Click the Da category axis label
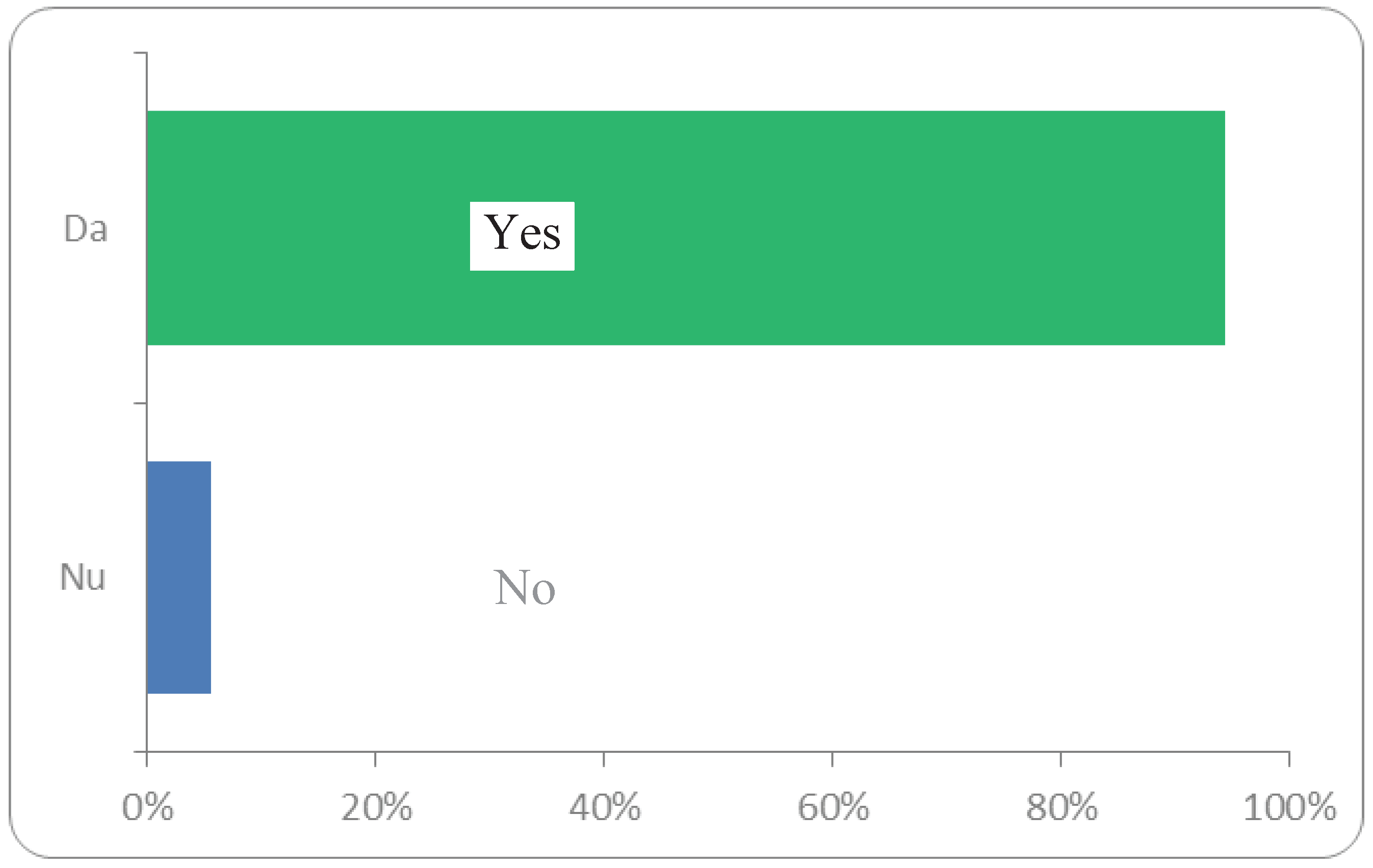The width and height of the screenshot is (1373, 868). pyautogui.click(x=86, y=229)
